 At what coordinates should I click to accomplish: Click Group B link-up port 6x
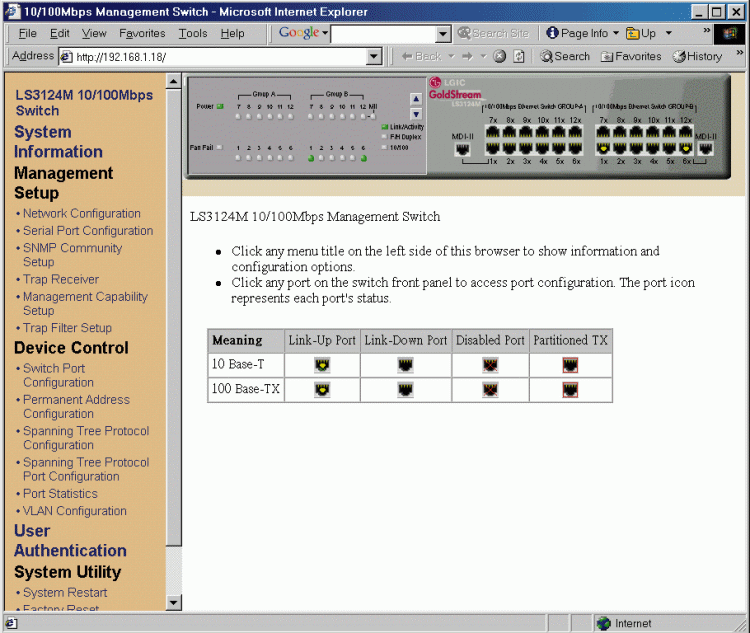coord(685,148)
